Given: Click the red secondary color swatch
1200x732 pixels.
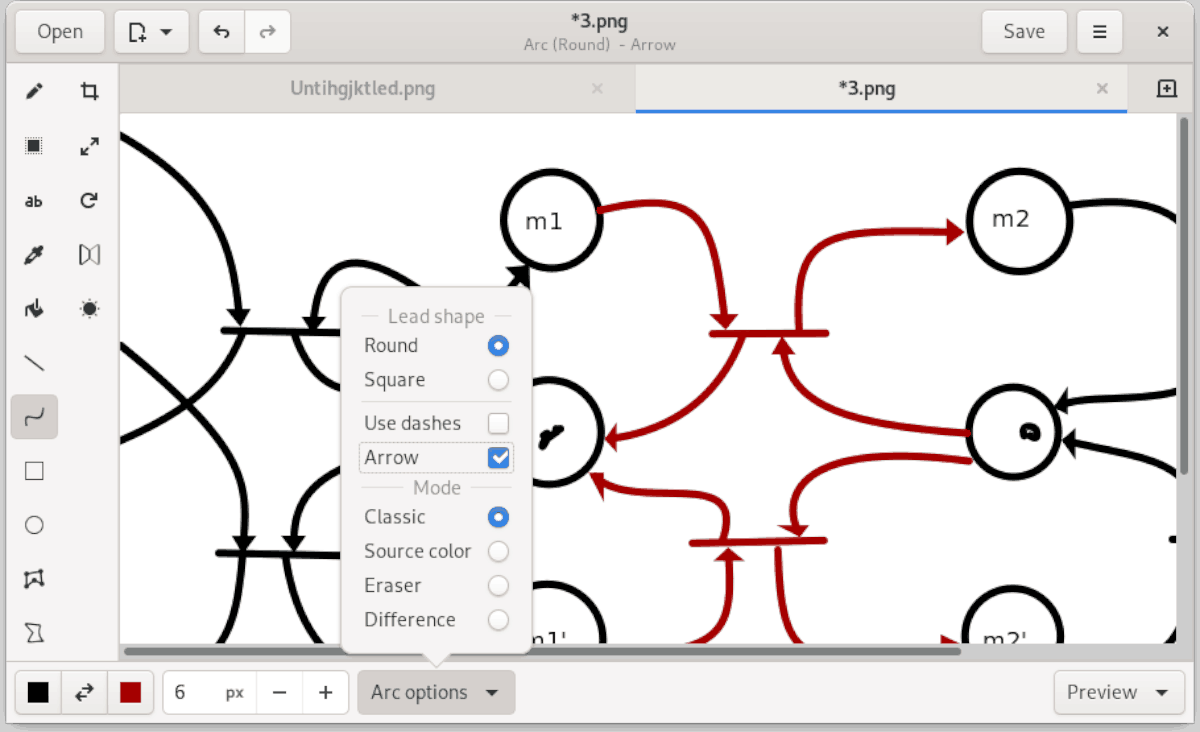Looking at the screenshot, I should [130, 692].
